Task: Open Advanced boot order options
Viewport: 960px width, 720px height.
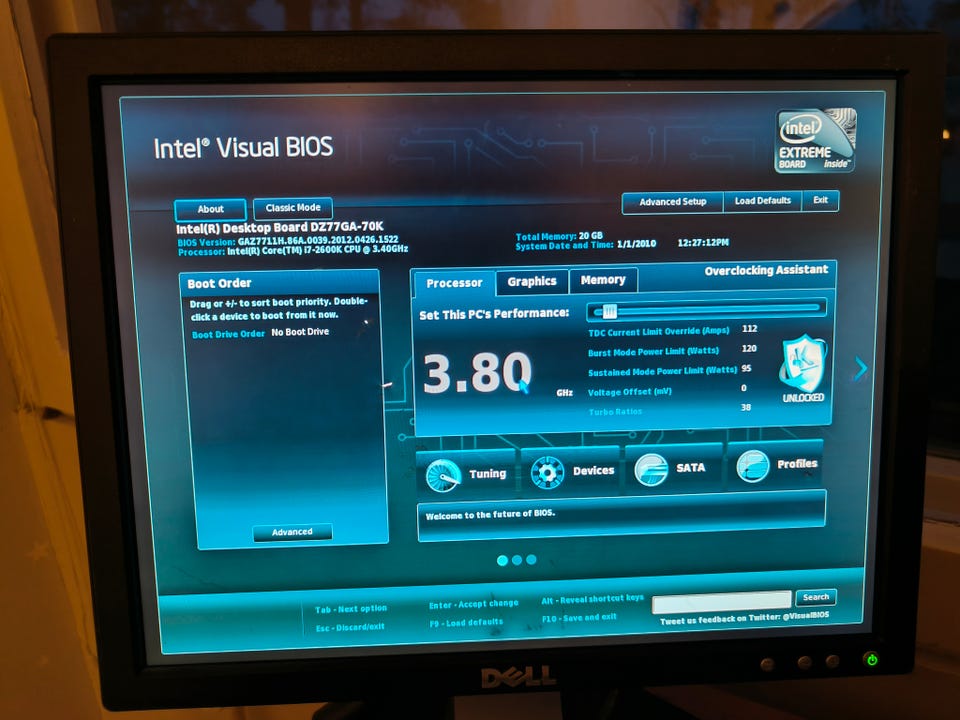Action: [292, 532]
